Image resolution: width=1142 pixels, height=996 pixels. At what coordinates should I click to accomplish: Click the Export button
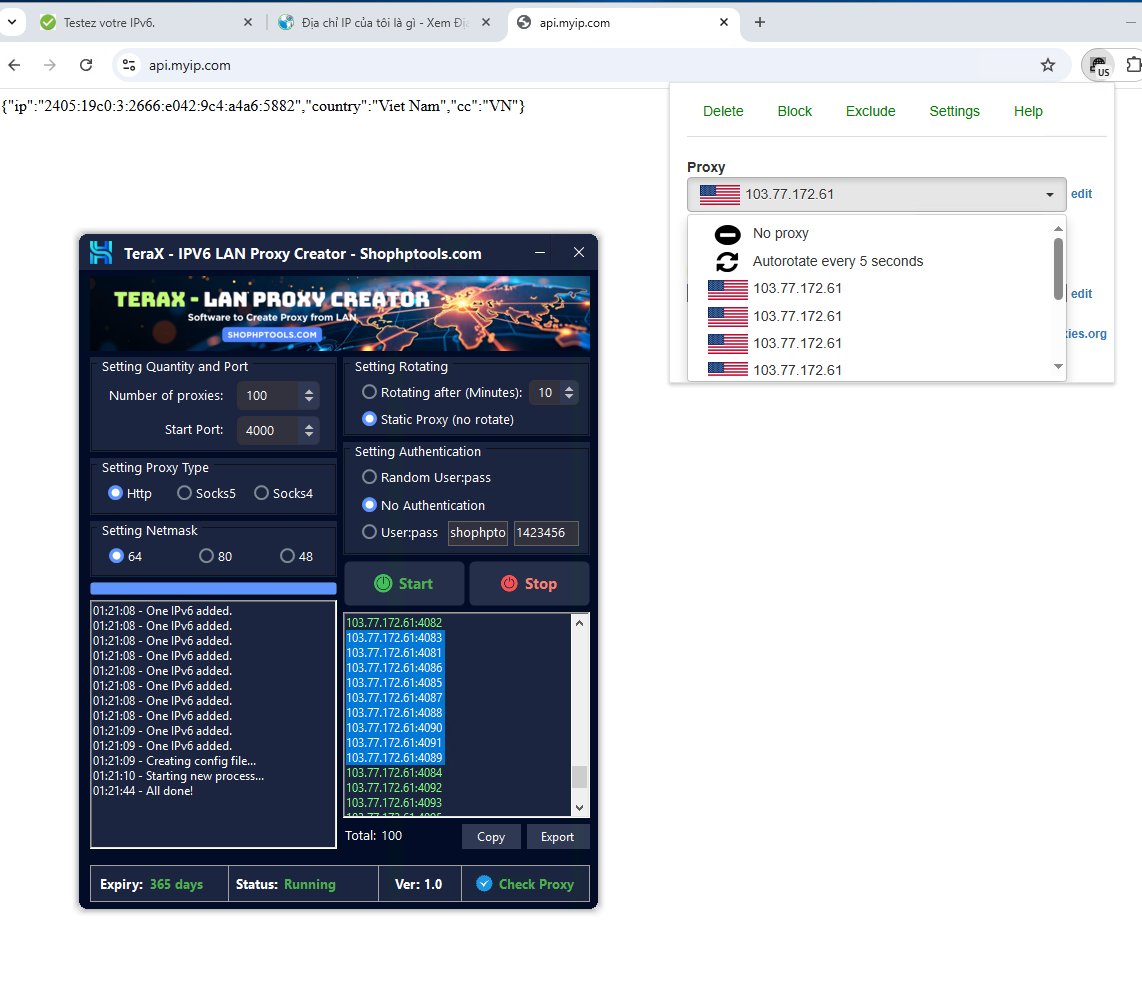pos(558,836)
